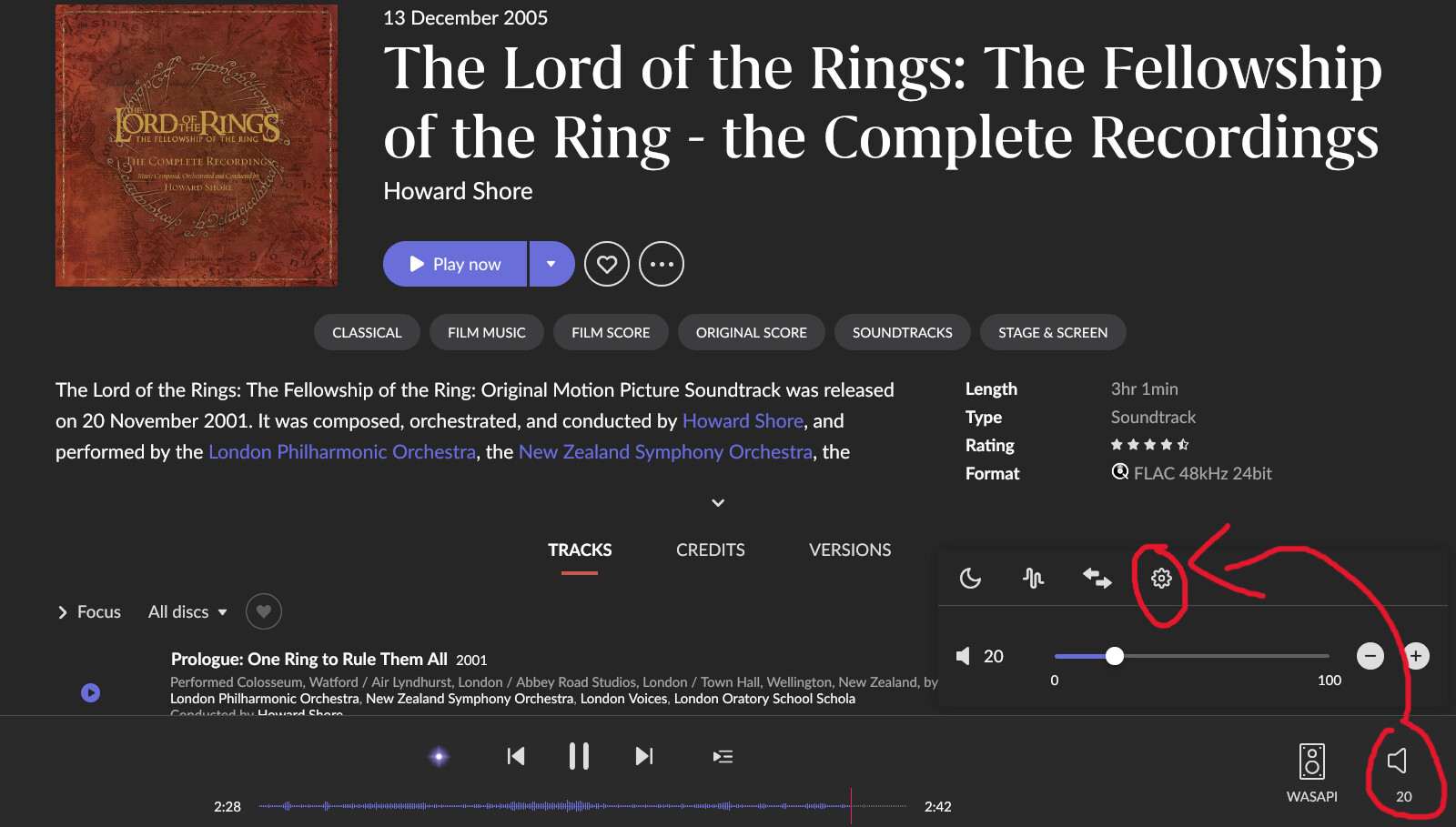Click the Play now button
This screenshot has width=1456, height=827.
[455, 264]
